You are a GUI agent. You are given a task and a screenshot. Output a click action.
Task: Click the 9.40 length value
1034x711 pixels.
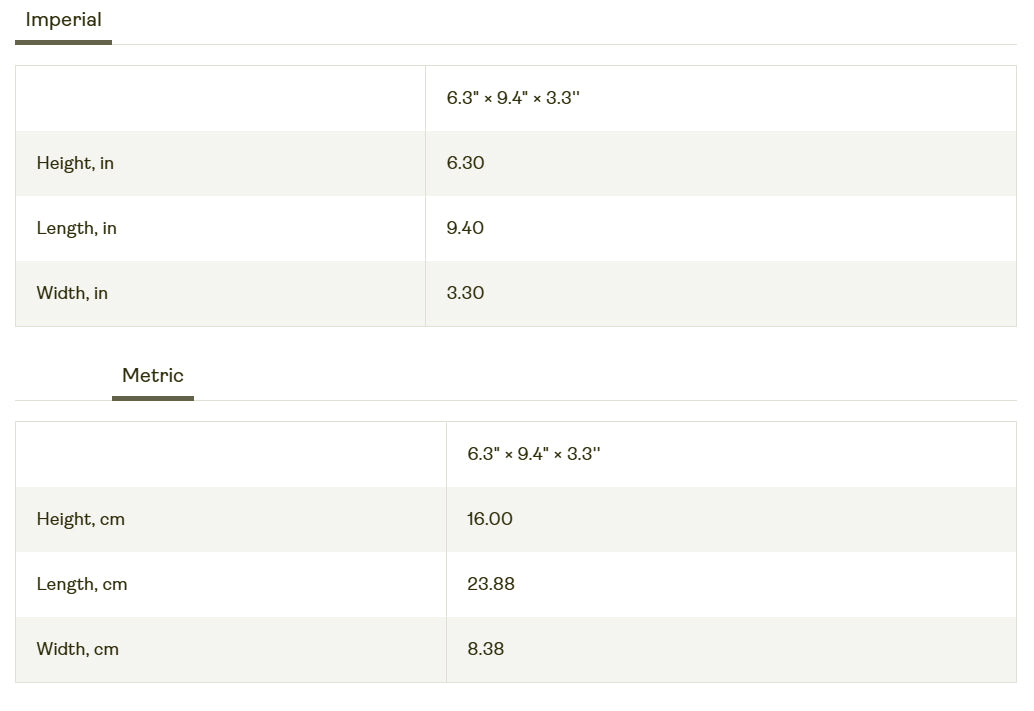point(465,228)
